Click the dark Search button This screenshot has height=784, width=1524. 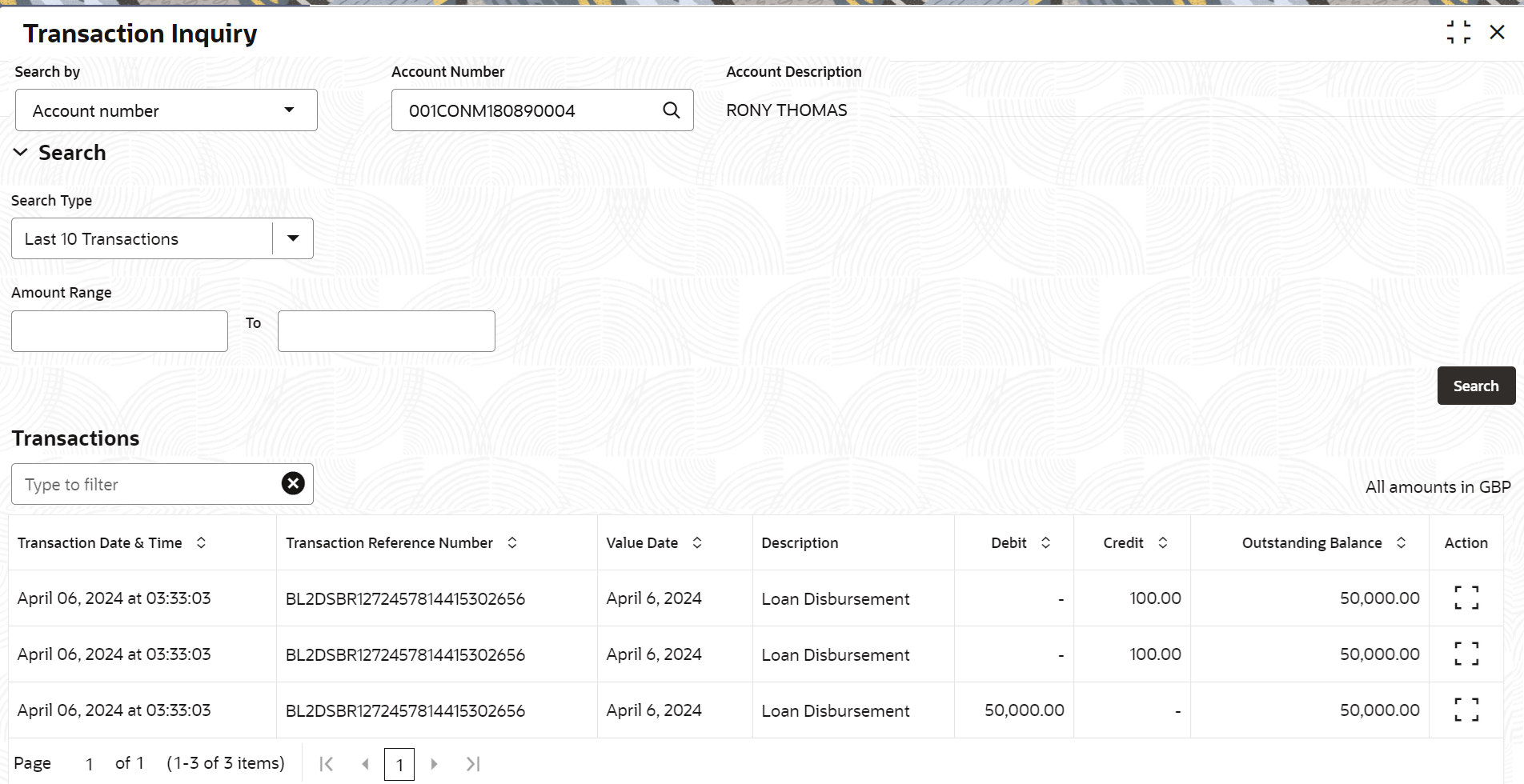point(1476,386)
